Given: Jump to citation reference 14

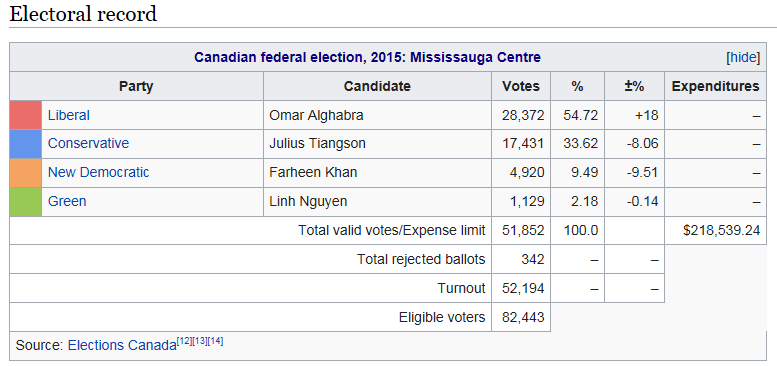Looking at the screenshot, I should point(215,341).
